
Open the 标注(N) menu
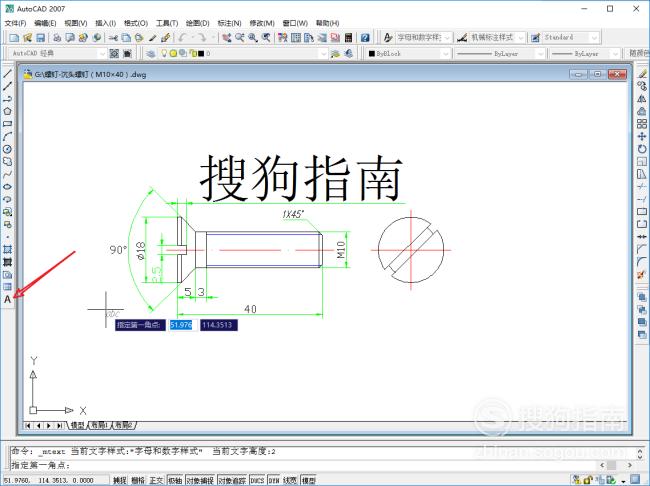(x=229, y=23)
